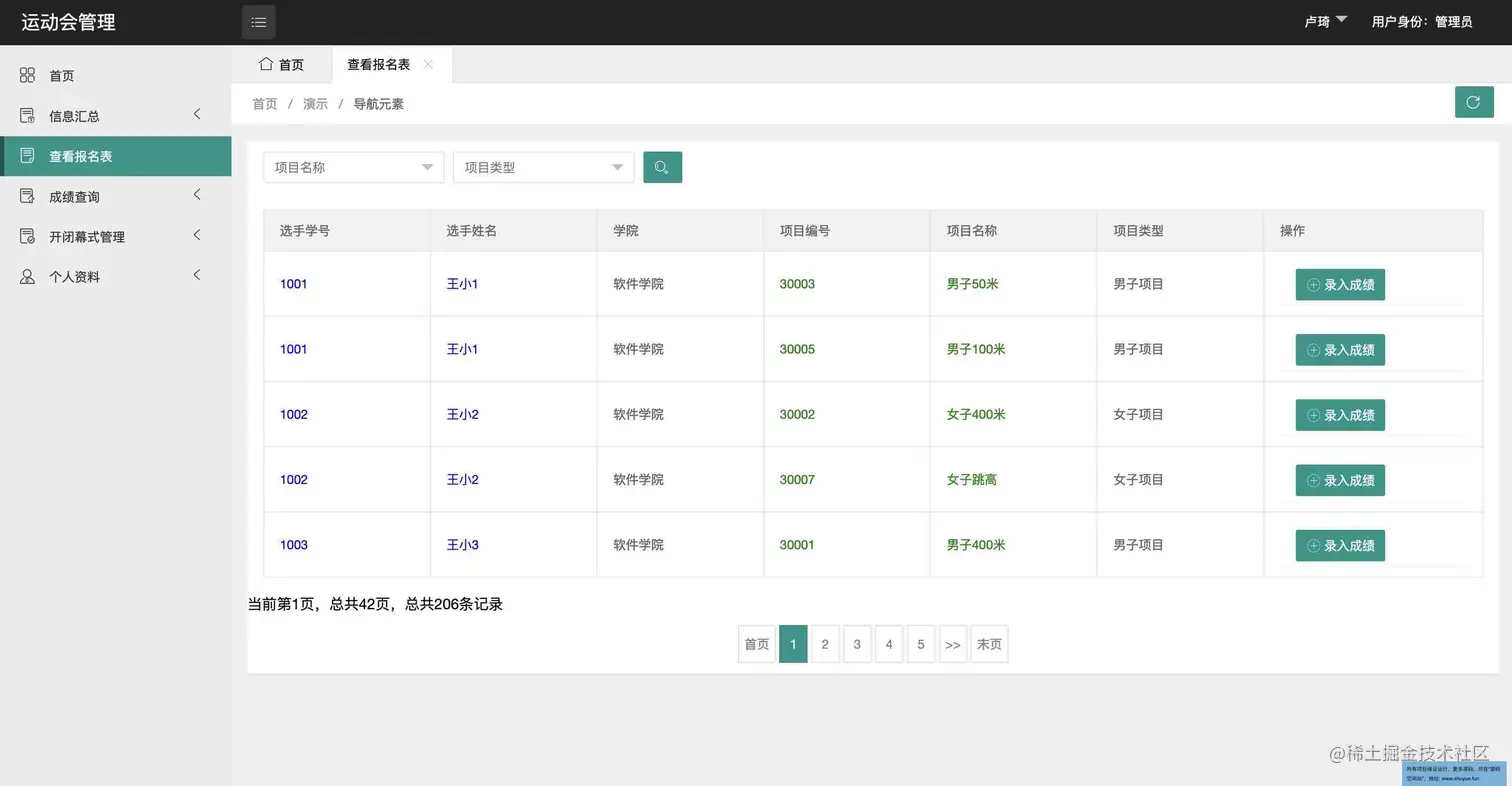Open the 项目名称 dropdown filter
1512x786 pixels.
pos(353,167)
